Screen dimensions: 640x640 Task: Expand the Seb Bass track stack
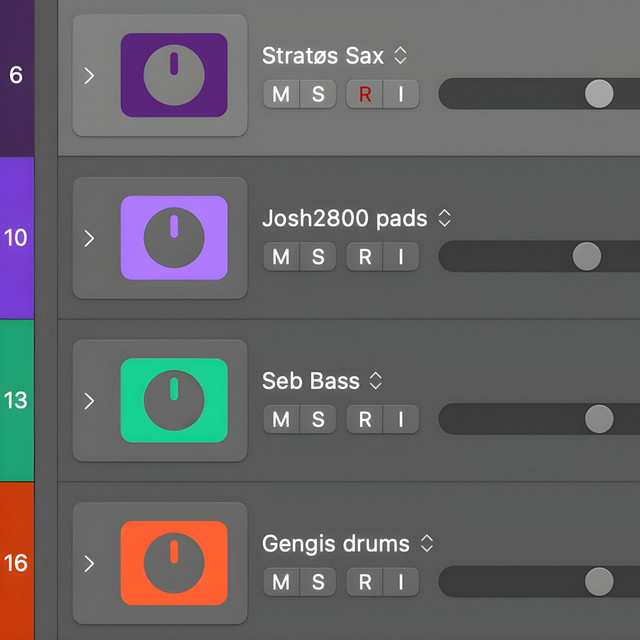pyautogui.click(x=89, y=401)
